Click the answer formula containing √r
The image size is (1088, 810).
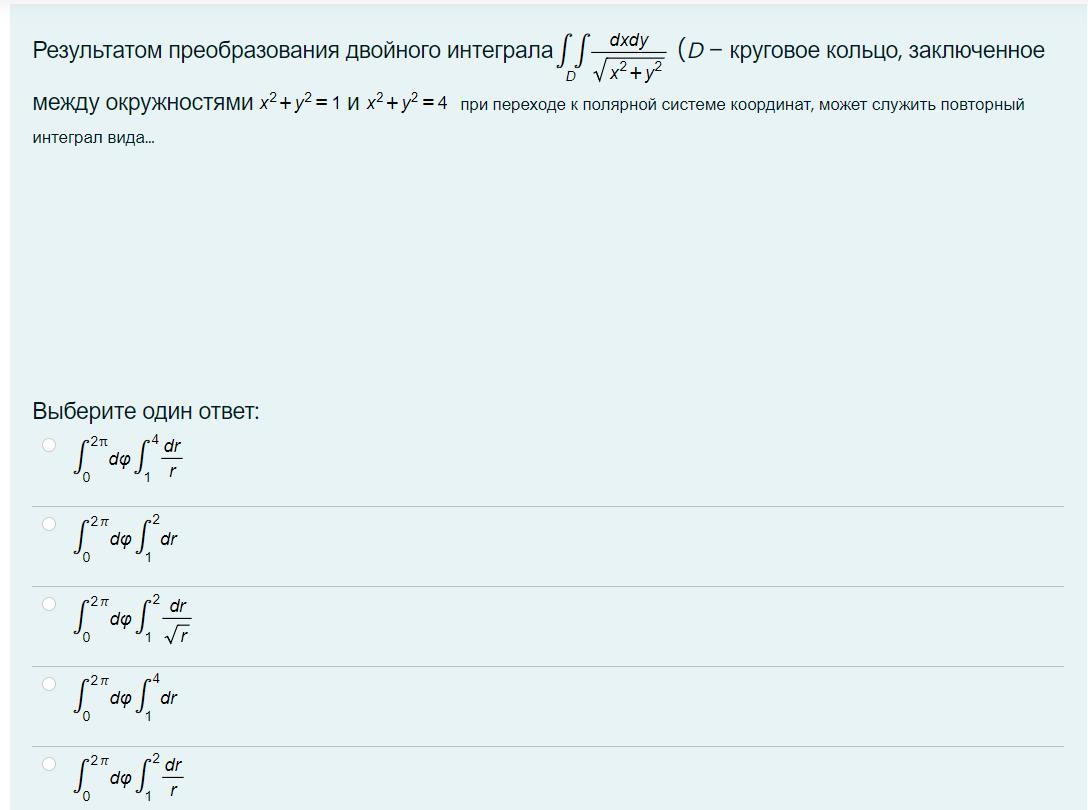[x=131, y=619]
